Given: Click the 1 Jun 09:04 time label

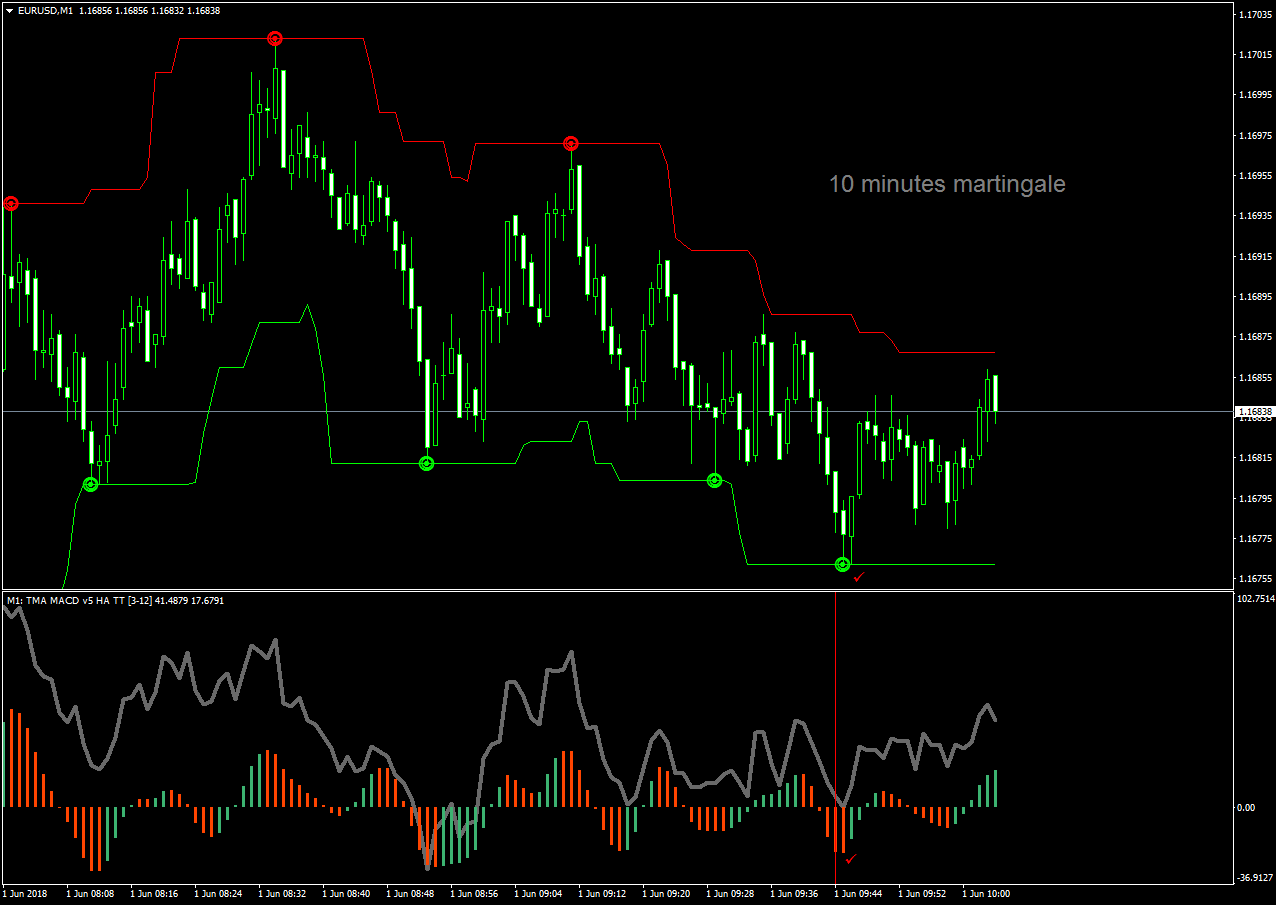Looking at the screenshot, I should [539, 894].
